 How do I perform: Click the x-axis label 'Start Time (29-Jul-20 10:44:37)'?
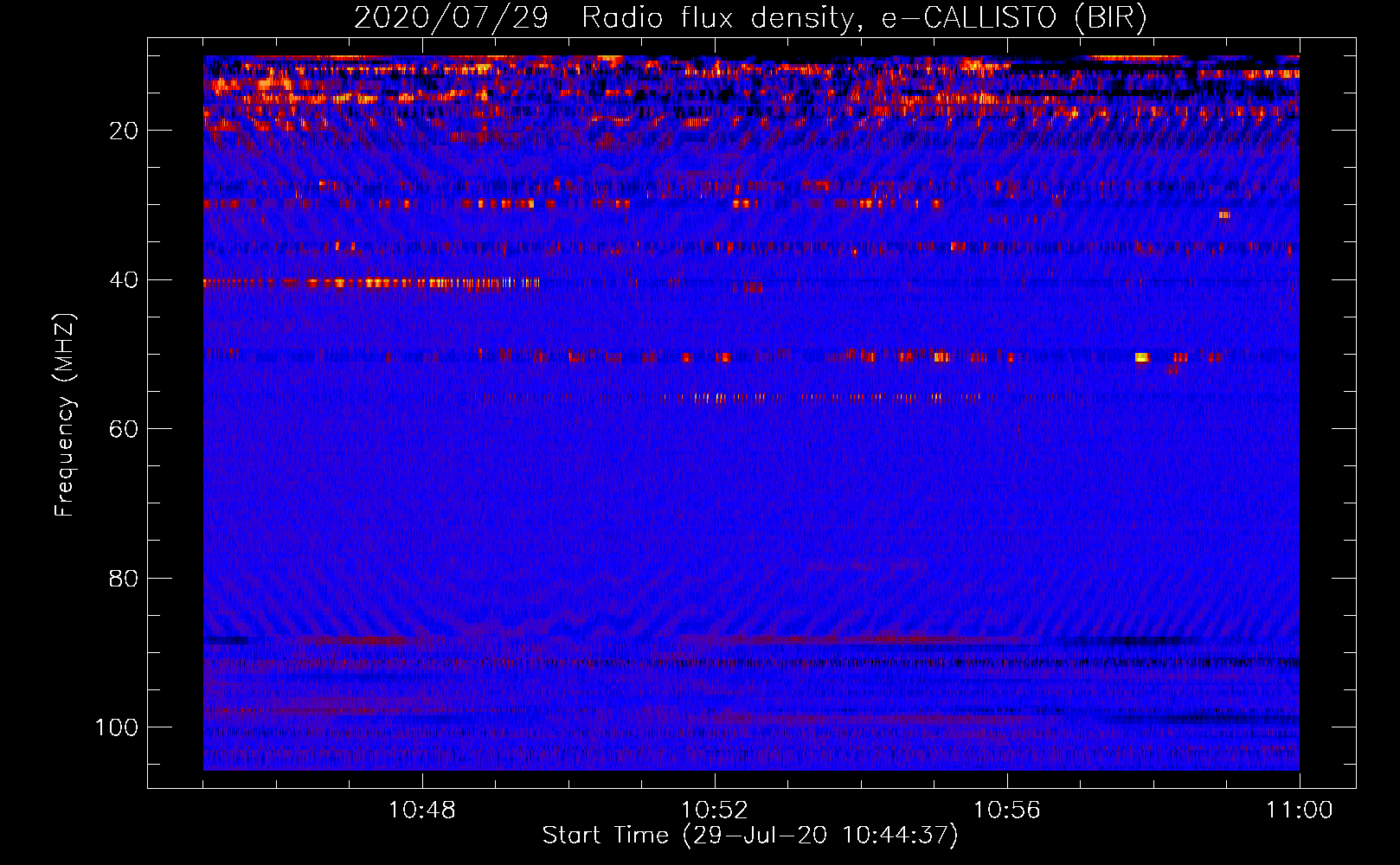click(750, 836)
